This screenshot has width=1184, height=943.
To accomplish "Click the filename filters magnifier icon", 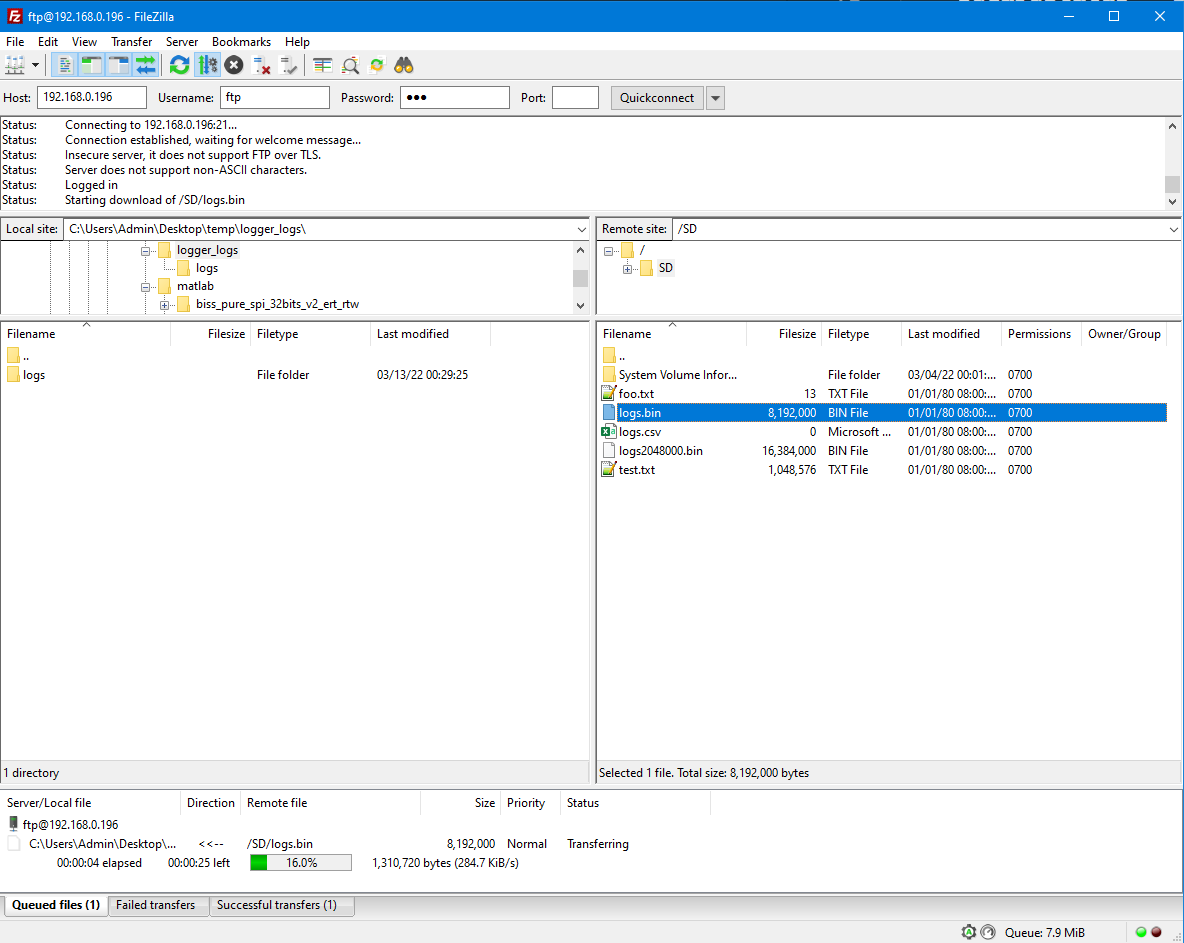I will tap(350, 66).
